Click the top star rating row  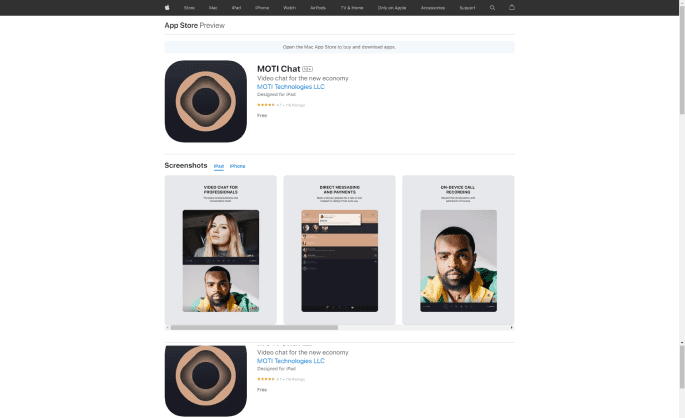281,105
